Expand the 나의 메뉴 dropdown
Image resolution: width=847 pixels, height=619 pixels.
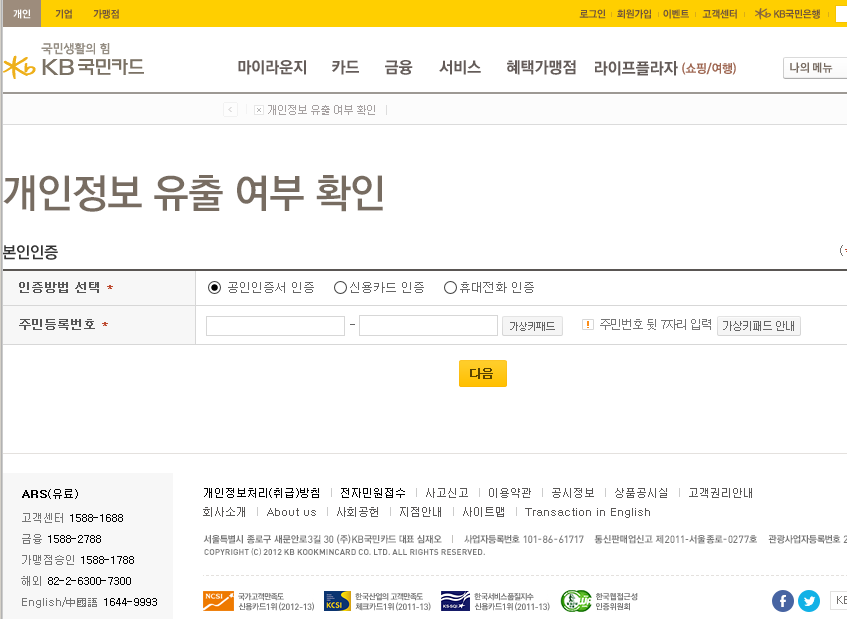tap(814, 68)
